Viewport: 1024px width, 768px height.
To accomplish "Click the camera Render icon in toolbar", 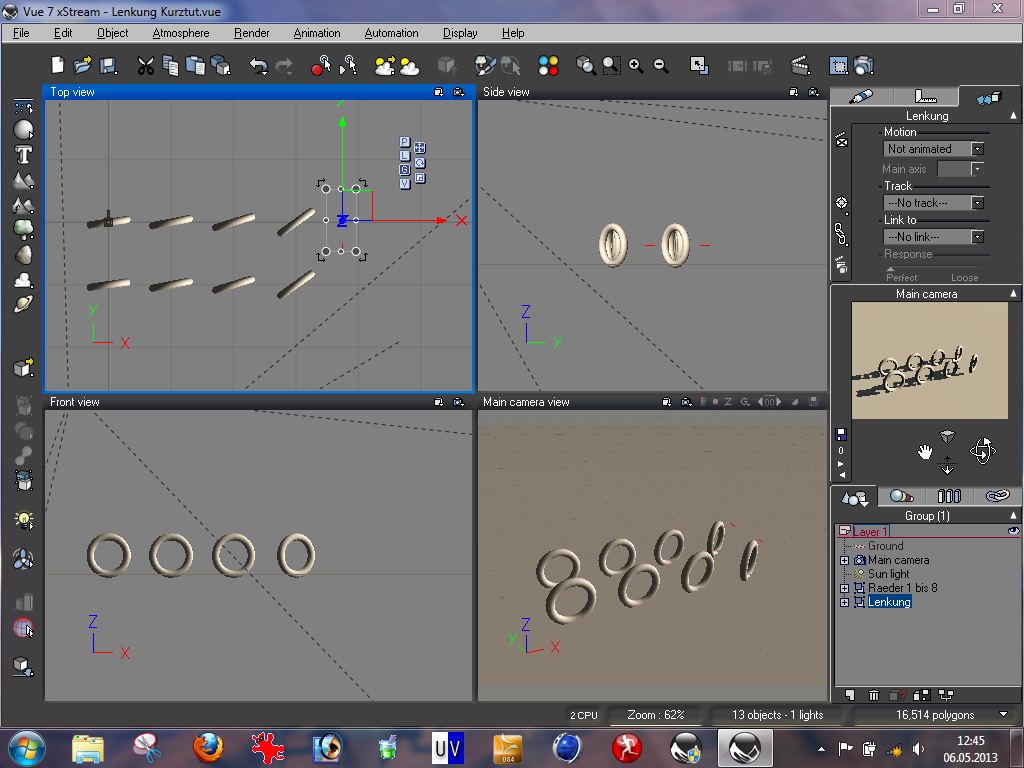I will click(x=864, y=66).
